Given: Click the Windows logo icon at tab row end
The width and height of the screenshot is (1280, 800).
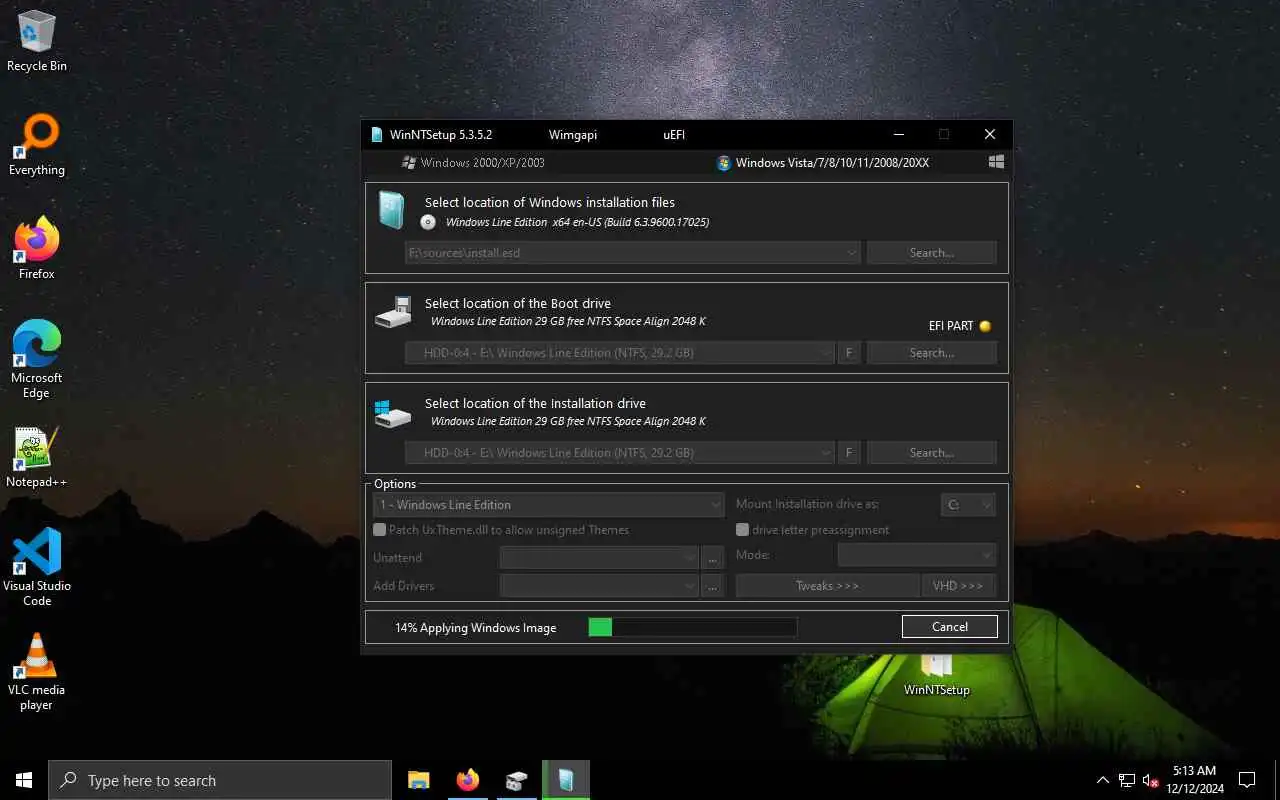Looking at the screenshot, I should 996,162.
